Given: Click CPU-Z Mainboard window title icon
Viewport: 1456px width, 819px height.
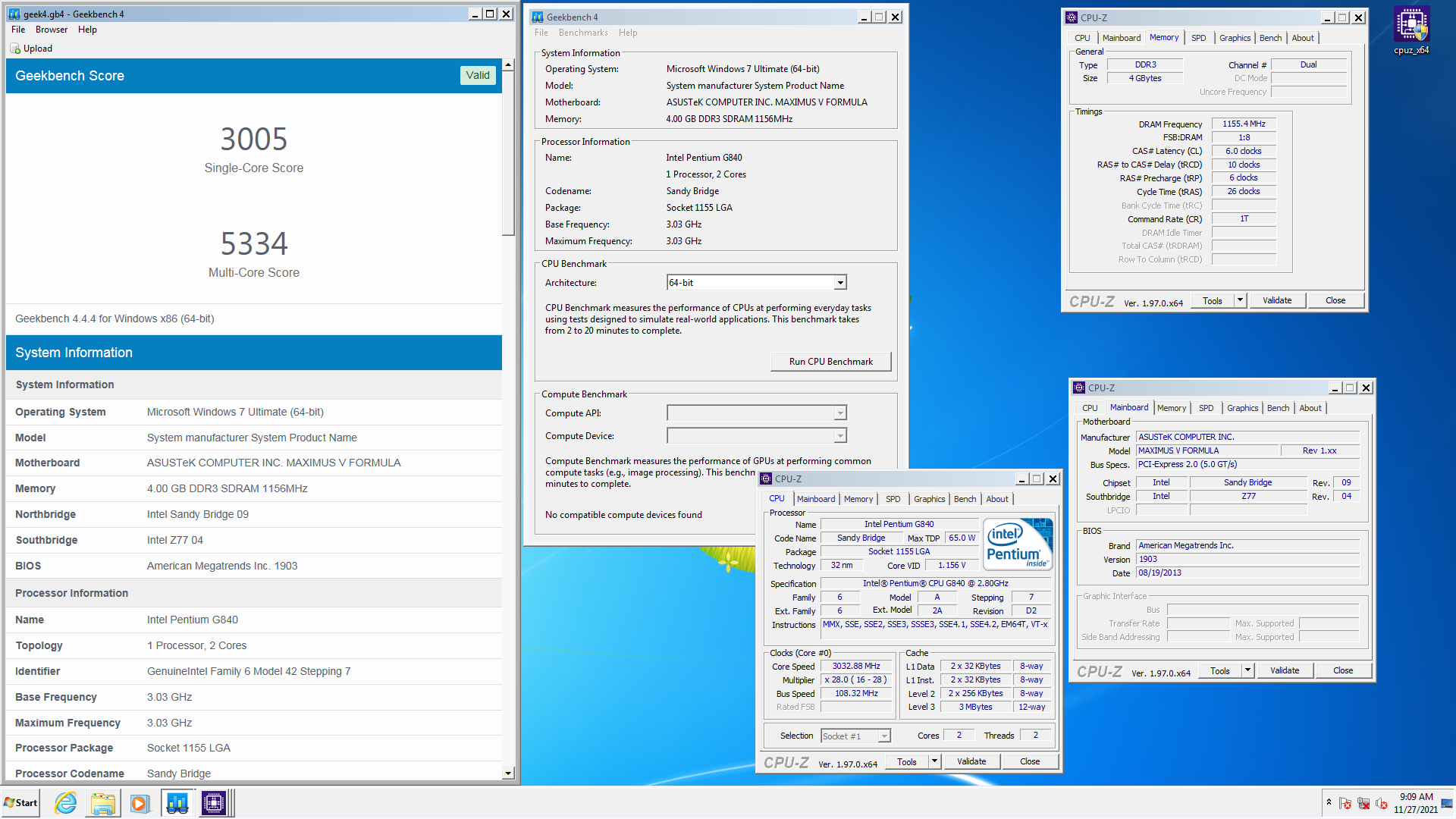Looking at the screenshot, I should coord(1079,388).
